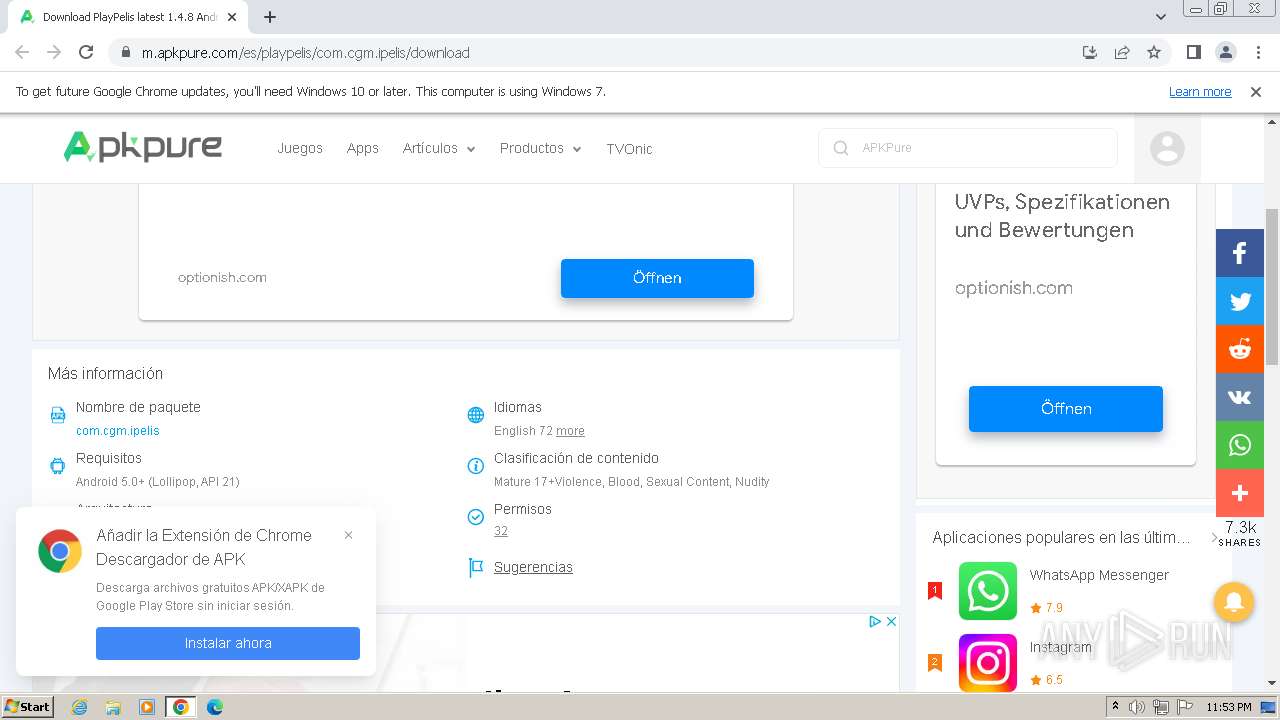This screenshot has width=1280, height=720.
Task: Click the more languages link
Action: [570, 431]
